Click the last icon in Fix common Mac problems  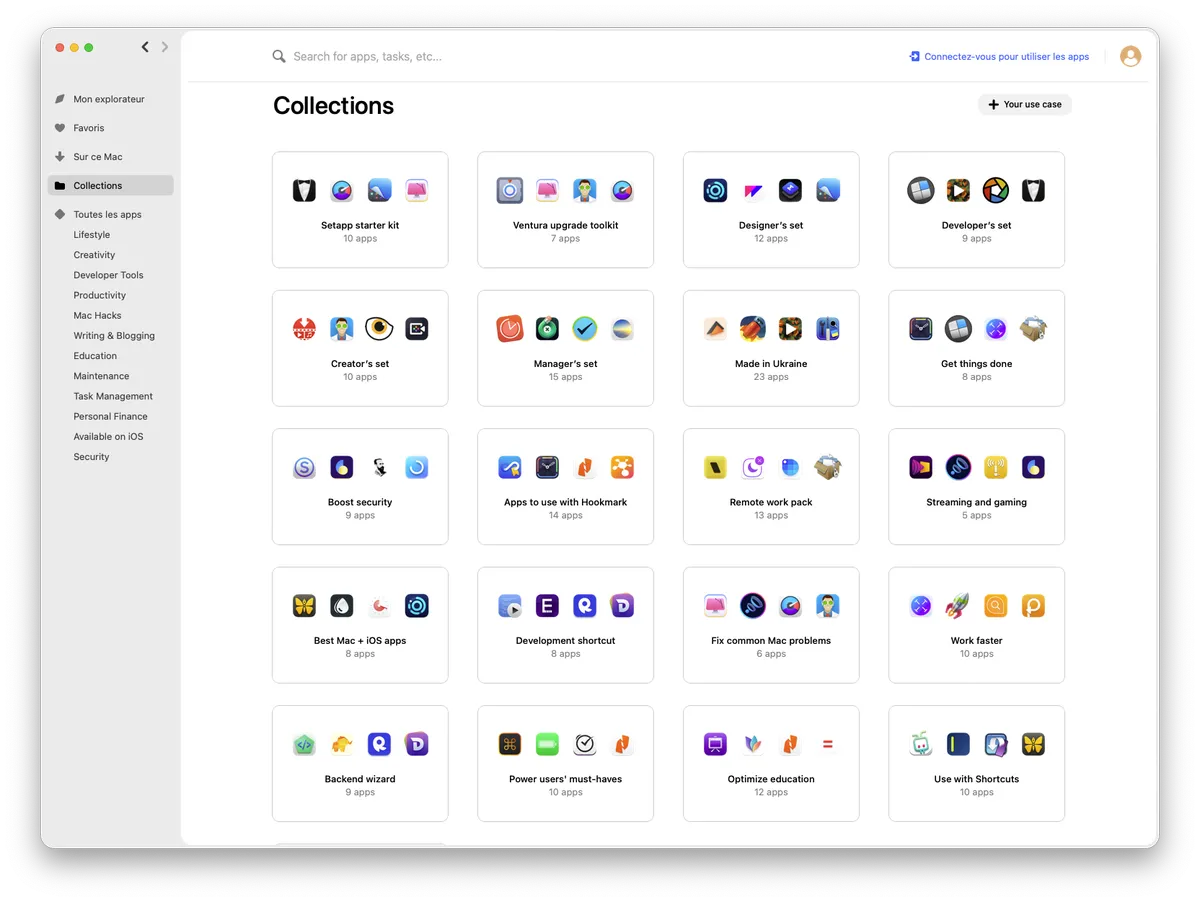(828, 605)
